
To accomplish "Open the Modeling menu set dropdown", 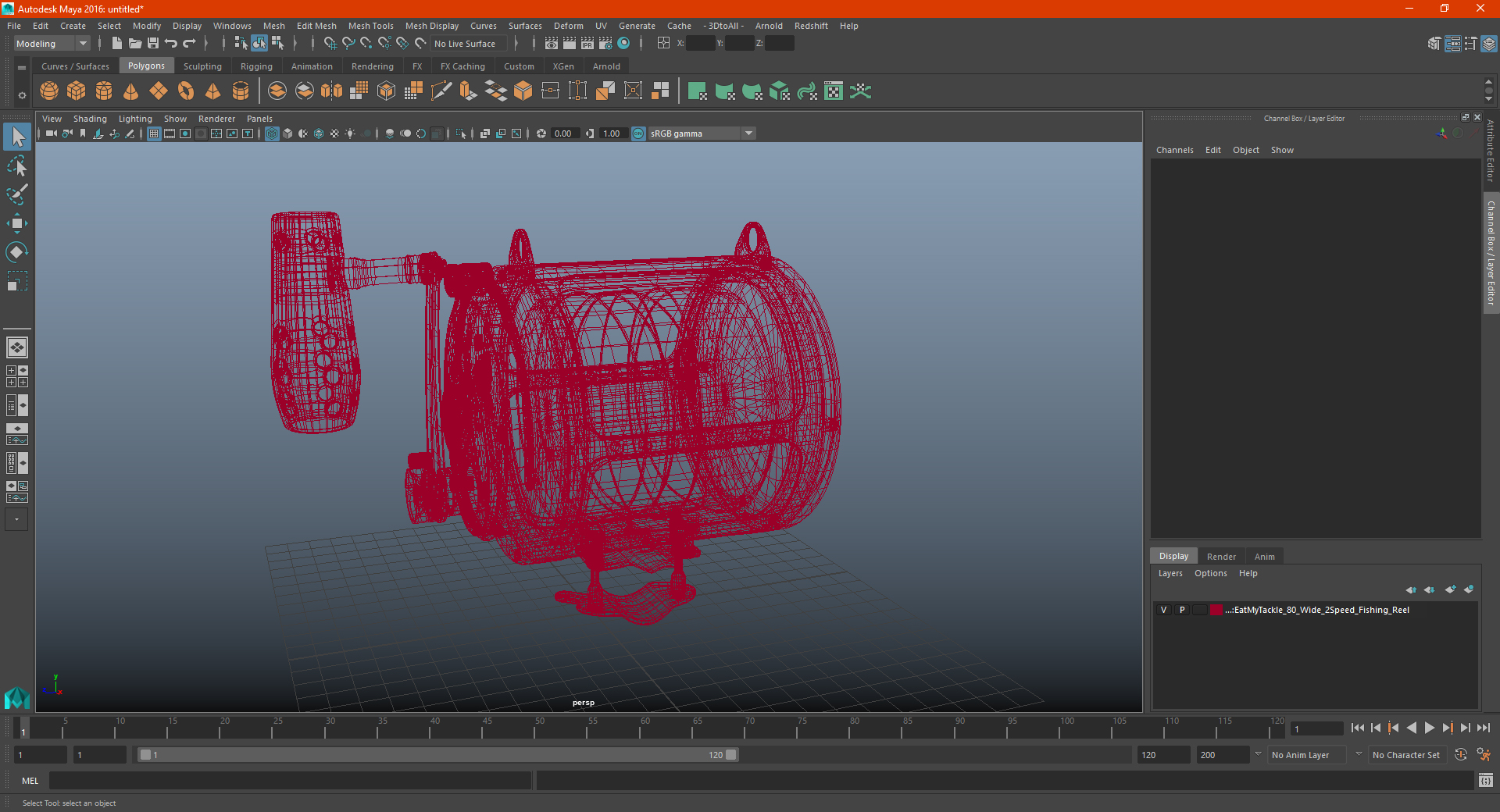I will 52,44.
